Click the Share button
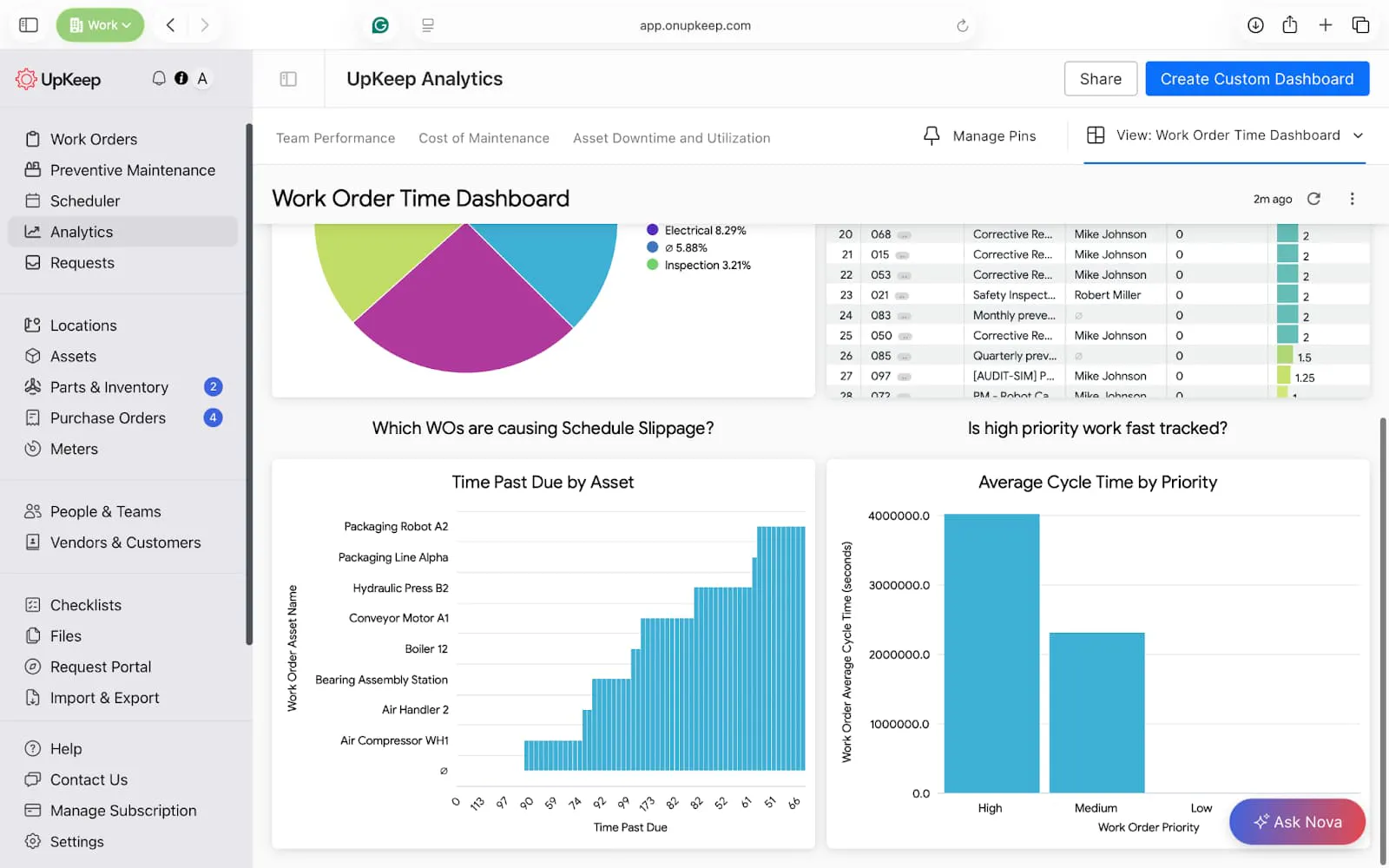Screen dimensions: 1389x868 click(1101, 79)
